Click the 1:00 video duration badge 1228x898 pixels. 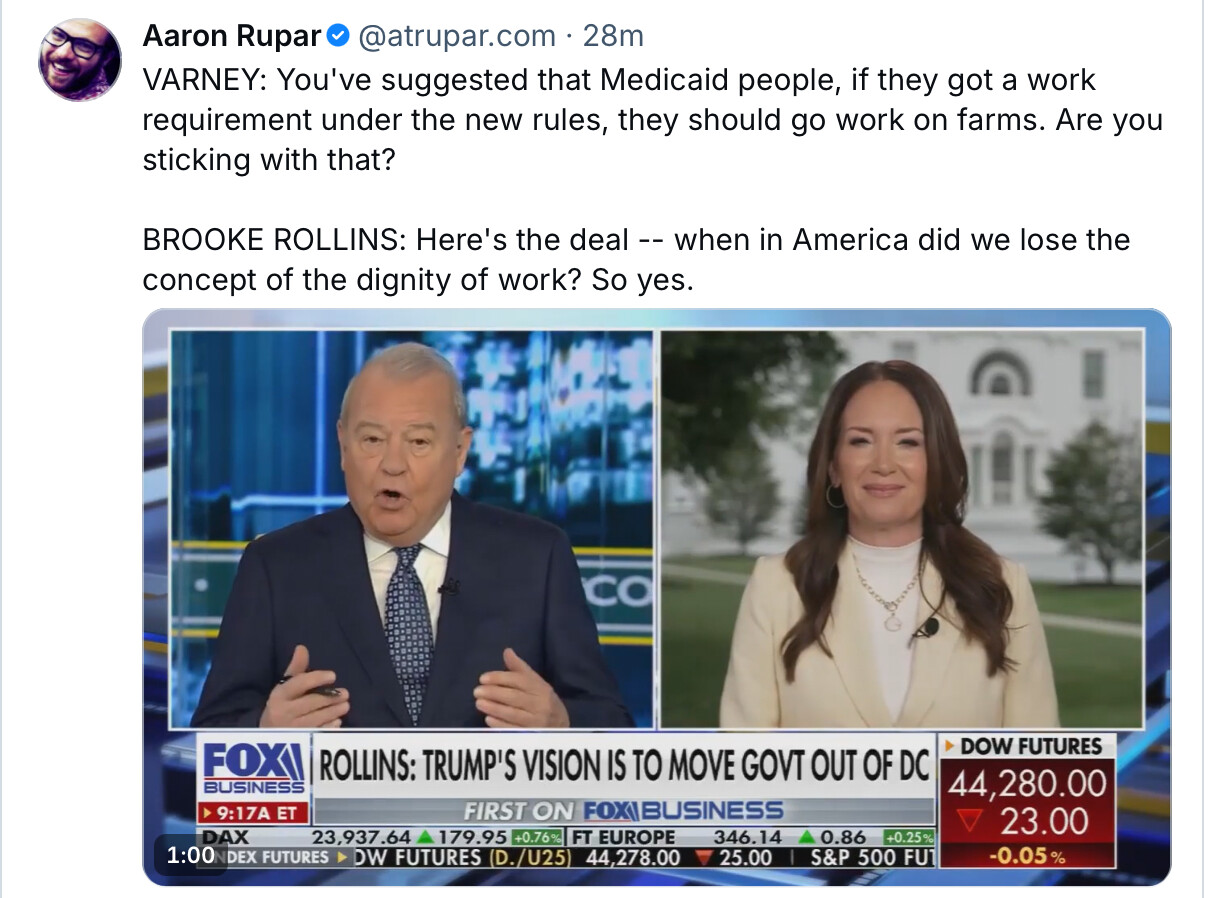coord(189,855)
